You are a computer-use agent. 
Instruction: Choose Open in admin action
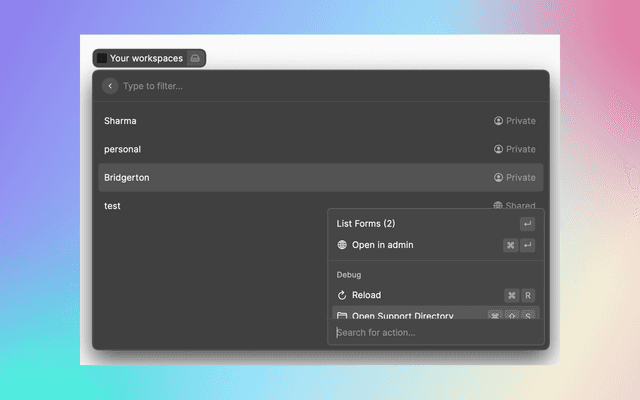click(382, 245)
